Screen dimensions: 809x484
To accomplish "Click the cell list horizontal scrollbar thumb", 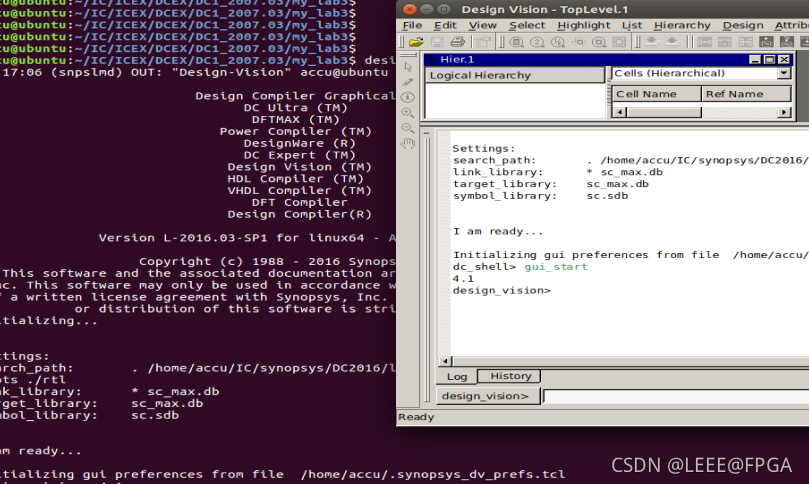I will [664, 112].
